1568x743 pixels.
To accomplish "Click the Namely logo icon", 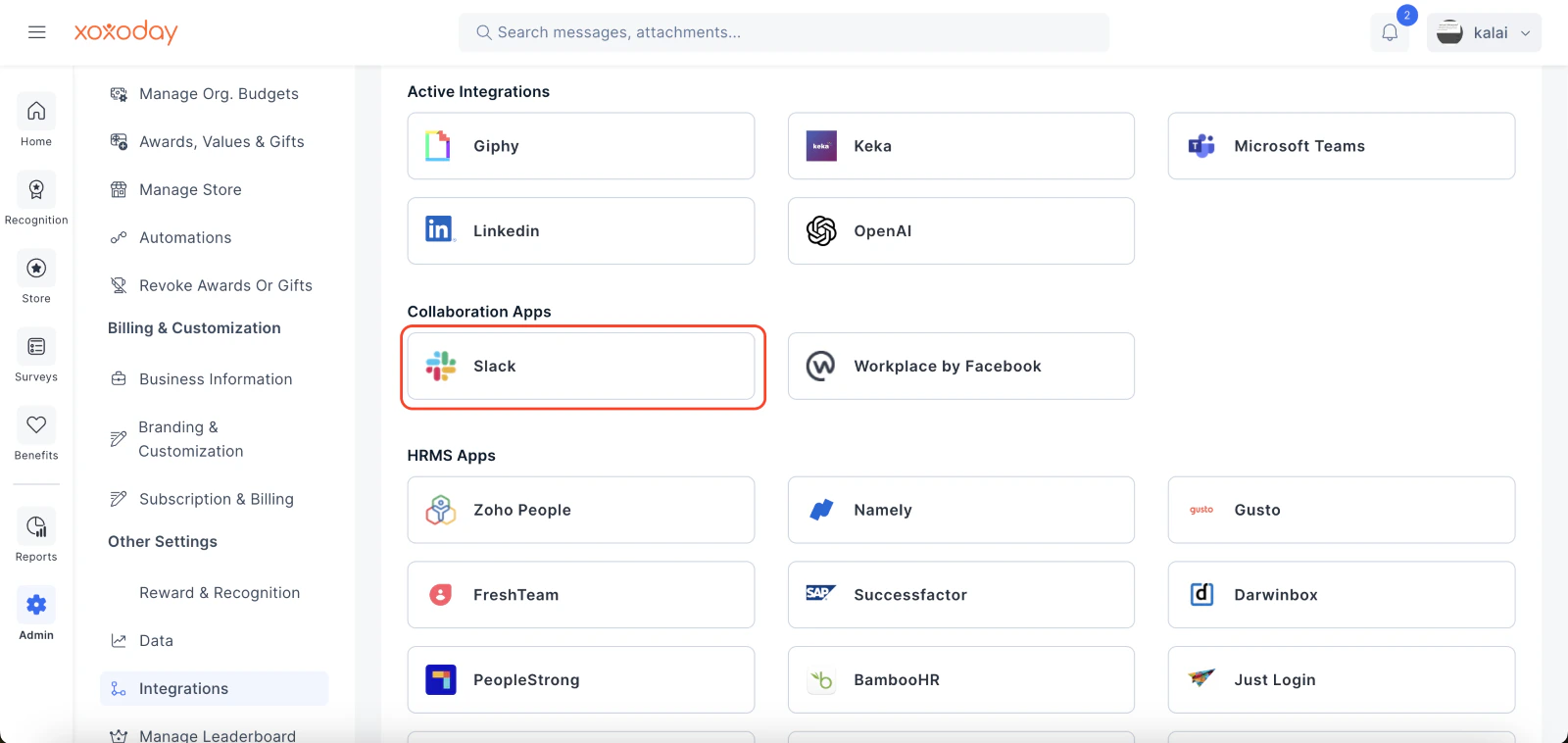I will (821, 510).
